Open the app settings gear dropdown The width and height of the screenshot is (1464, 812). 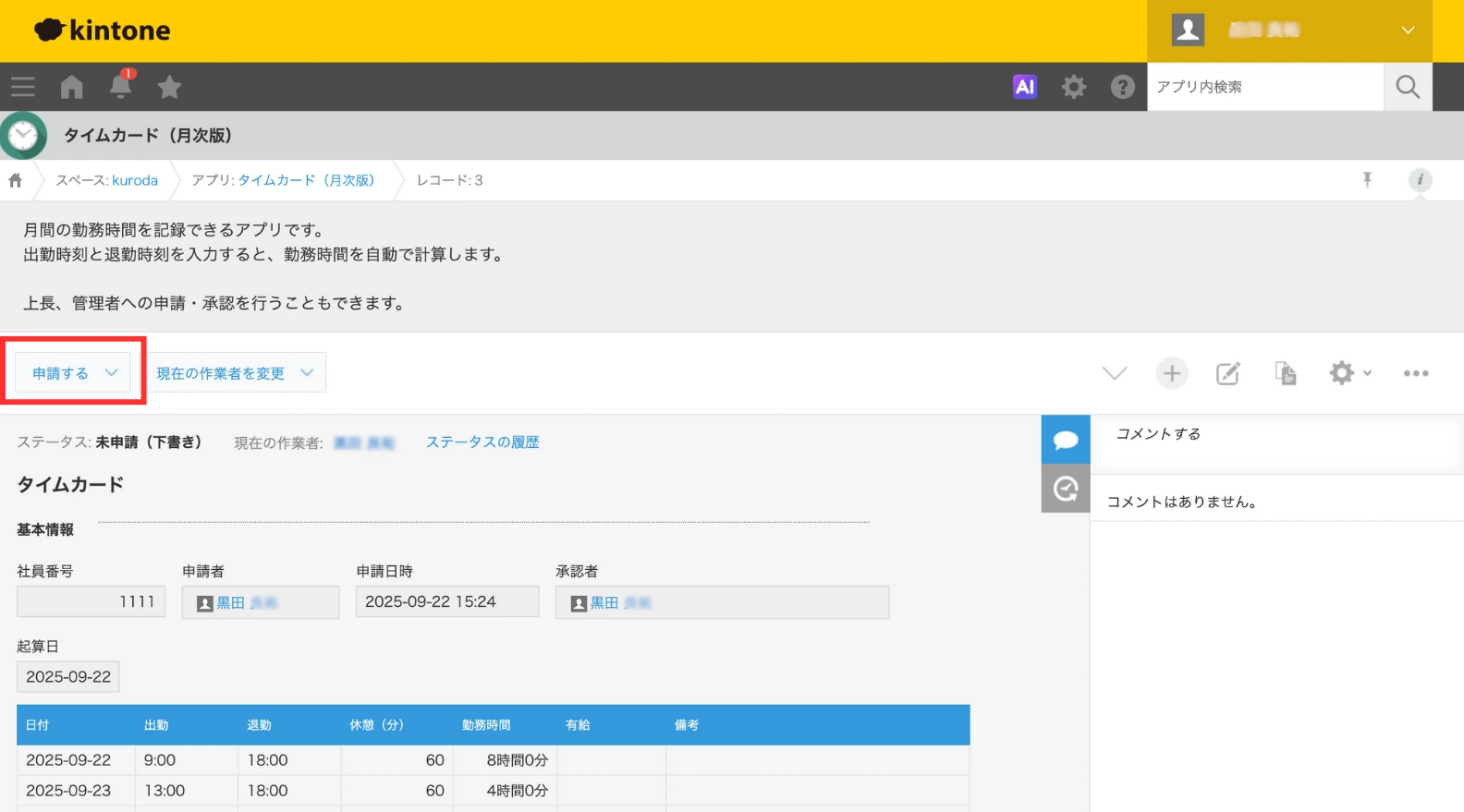coord(1349,373)
